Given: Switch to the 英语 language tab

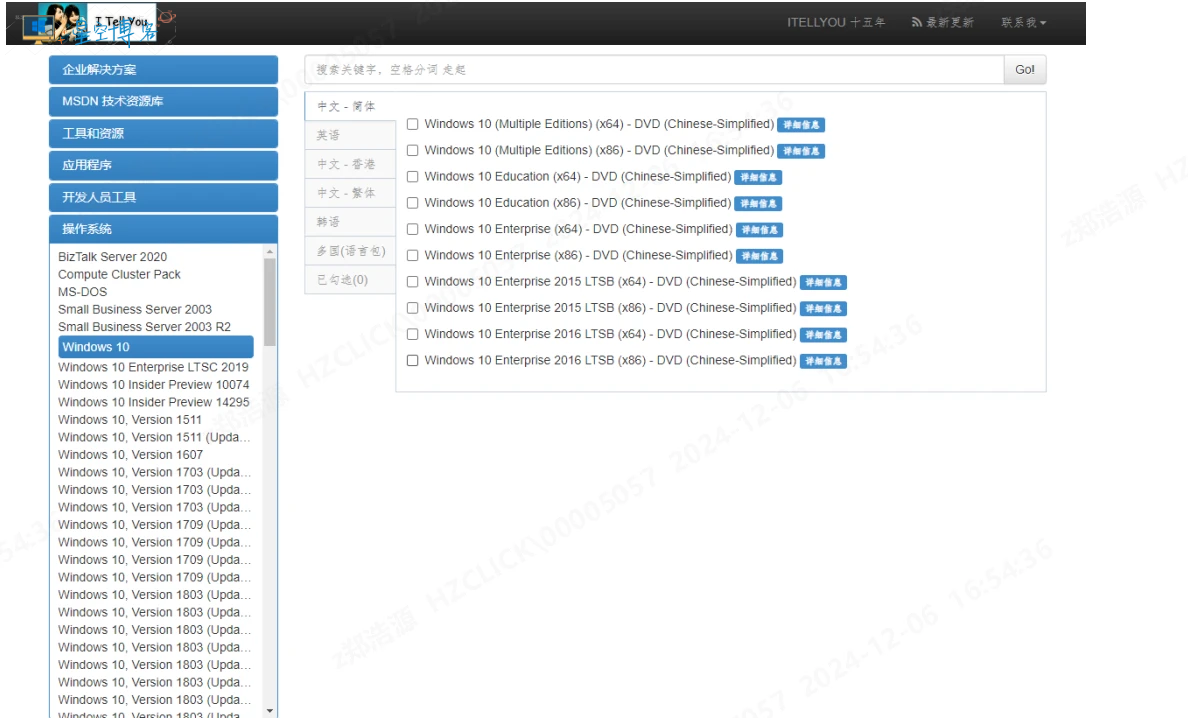Looking at the screenshot, I should coord(350,136).
